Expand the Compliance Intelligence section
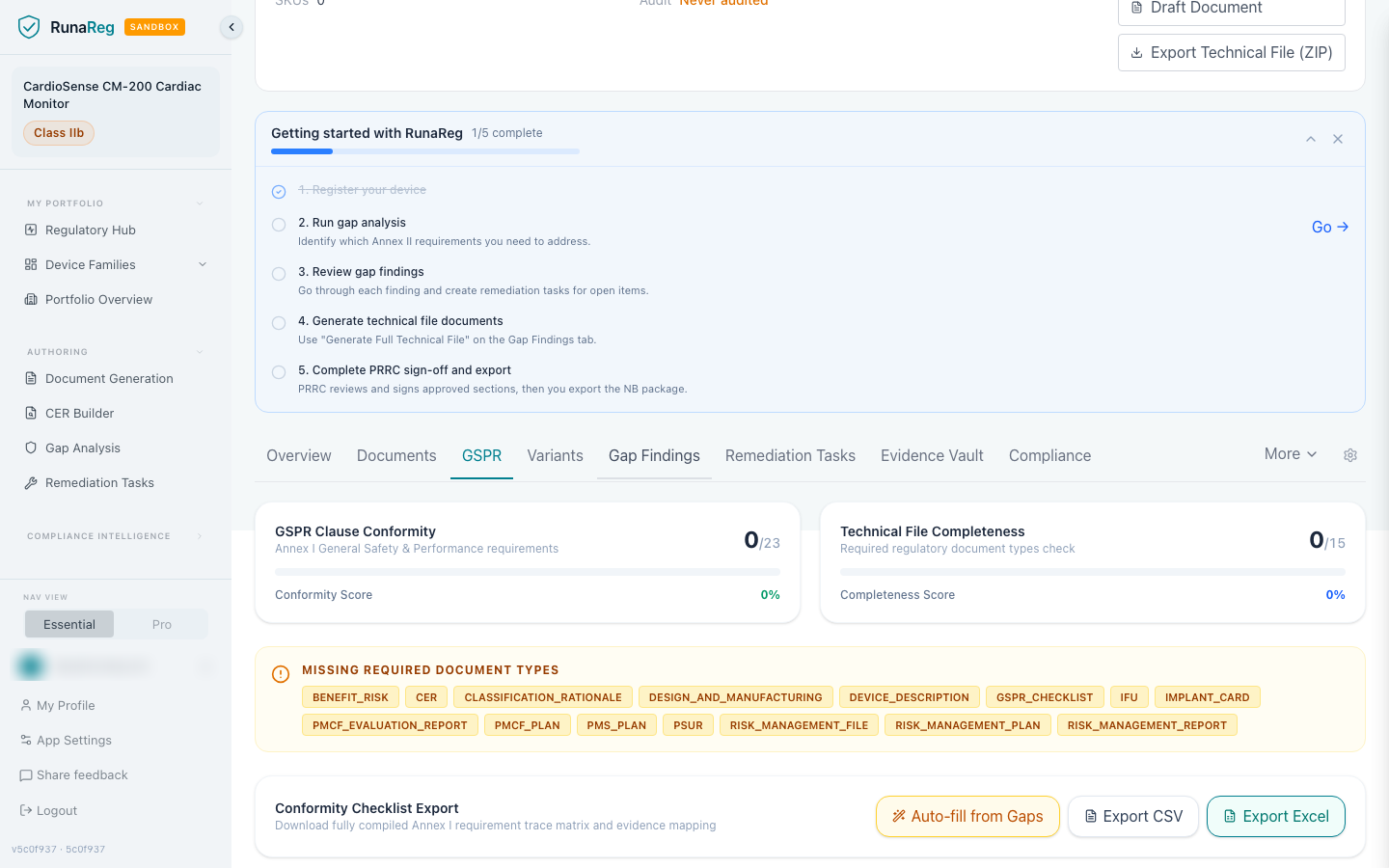Screen dimensions: 1389x868 [x=200, y=536]
